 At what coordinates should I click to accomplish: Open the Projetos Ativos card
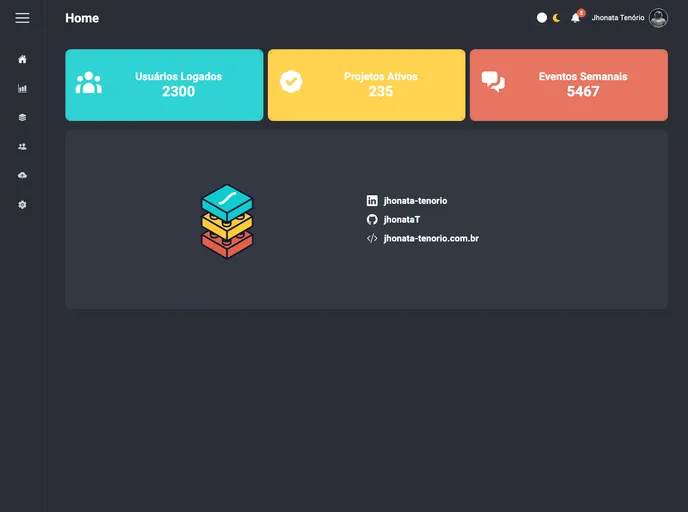coord(366,85)
